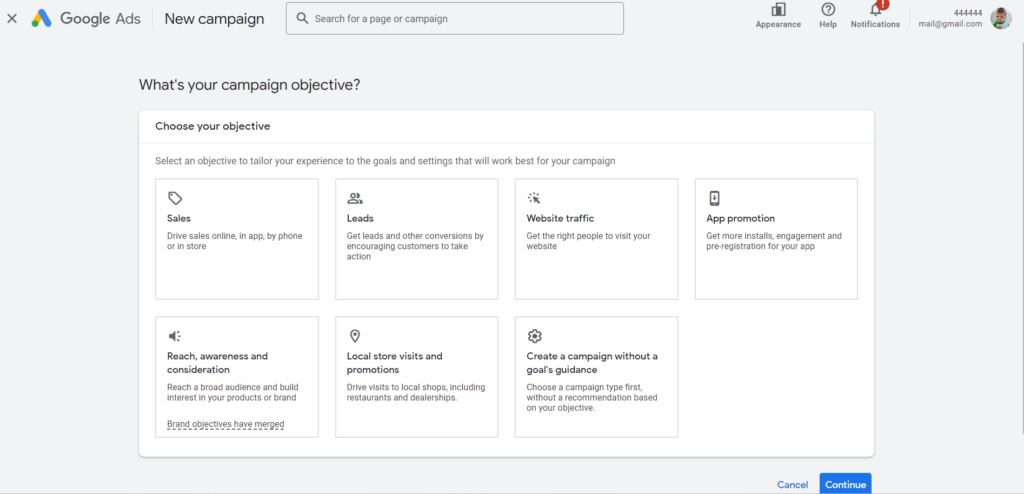Image resolution: width=1024 pixels, height=494 pixels.
Task: Click Reach a broad audience description
Action: coord(232,392)
